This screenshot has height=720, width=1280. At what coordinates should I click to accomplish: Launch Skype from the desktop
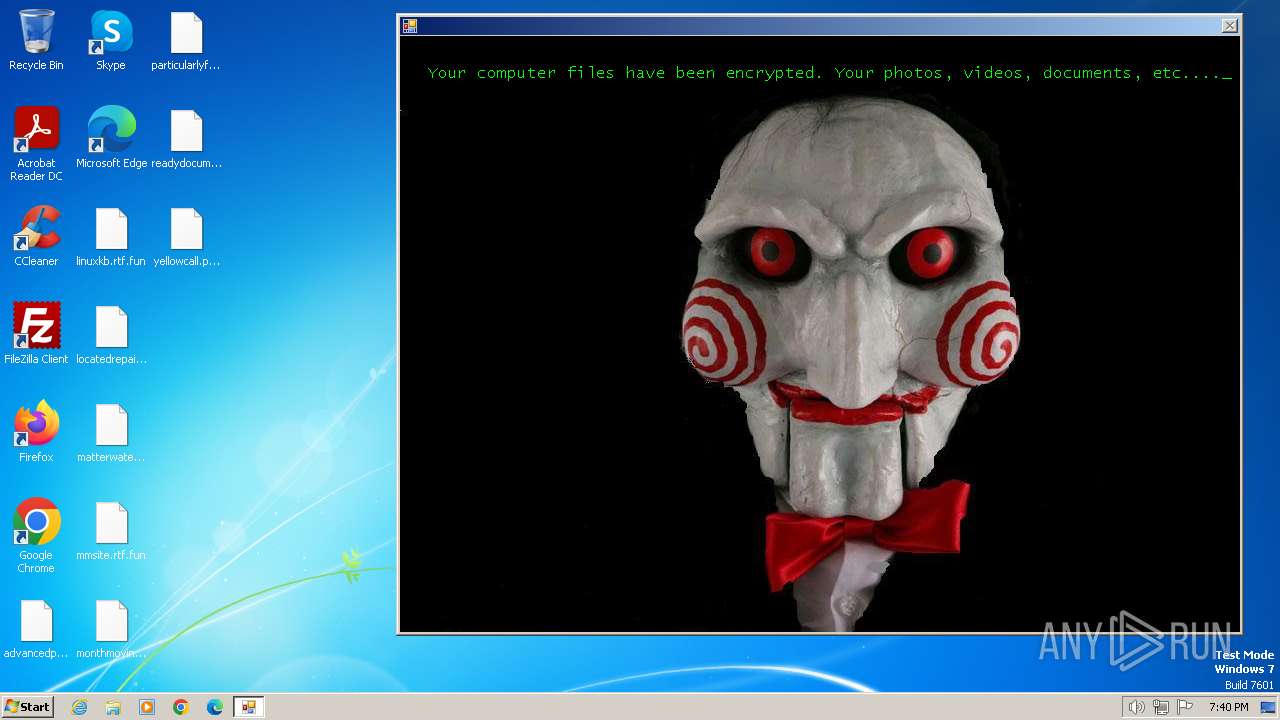coord(111,41)
